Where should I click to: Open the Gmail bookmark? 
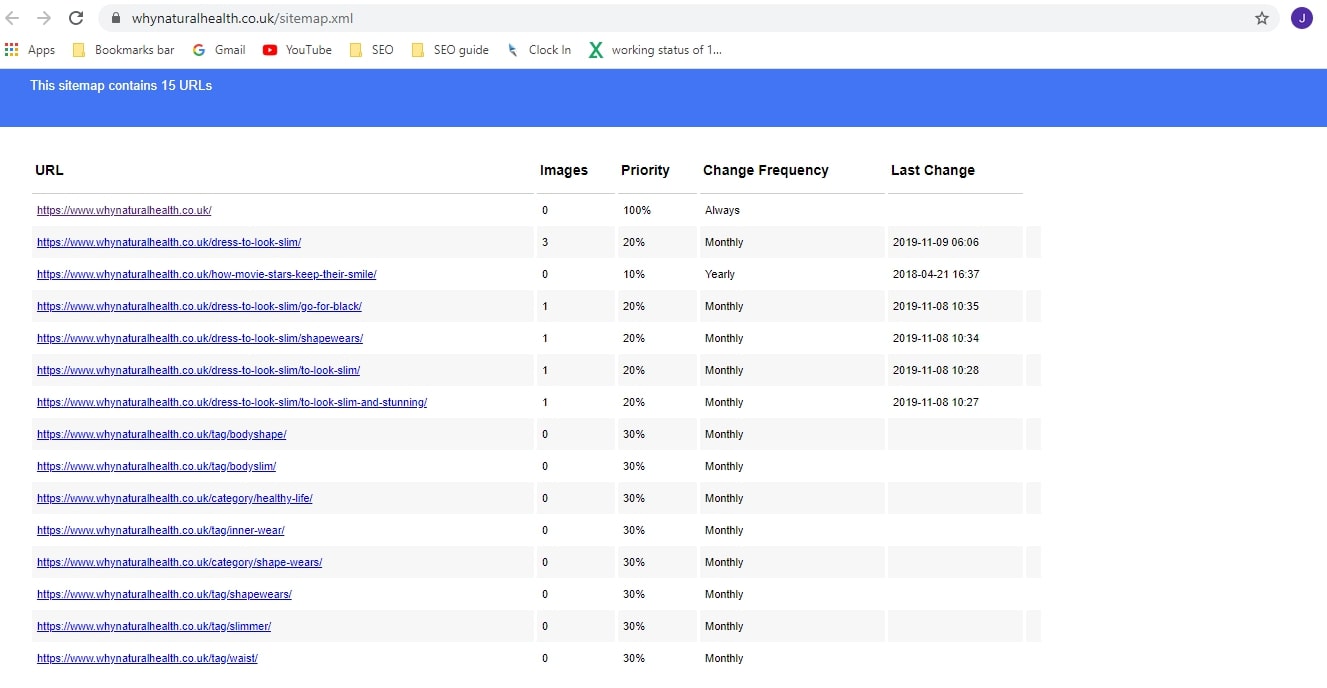[x=218, y=49]
